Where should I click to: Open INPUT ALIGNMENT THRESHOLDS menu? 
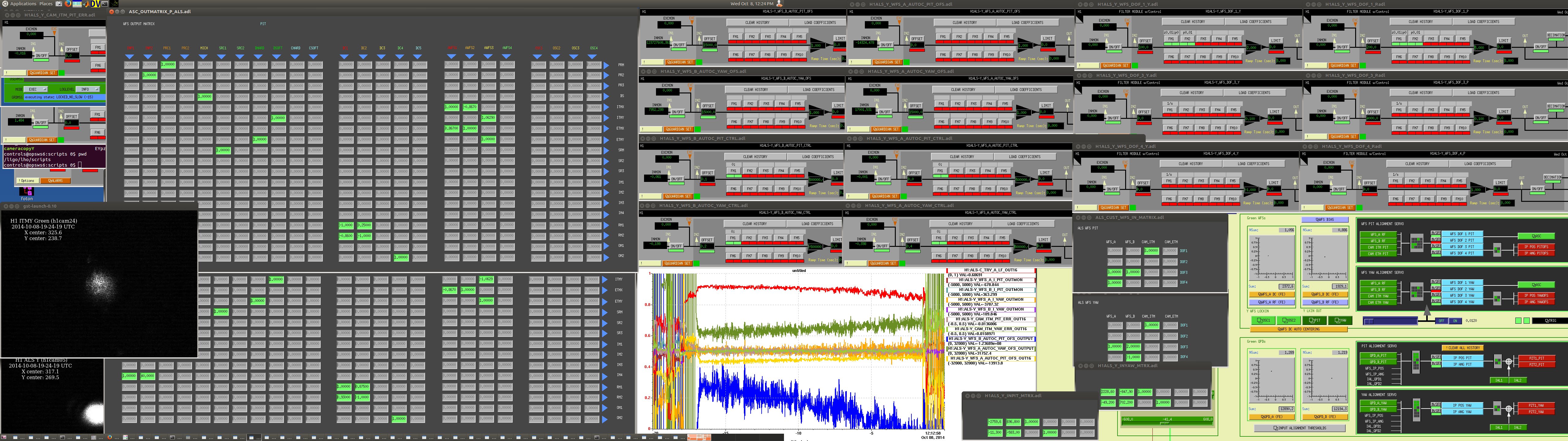click(x=1300, y=428)
